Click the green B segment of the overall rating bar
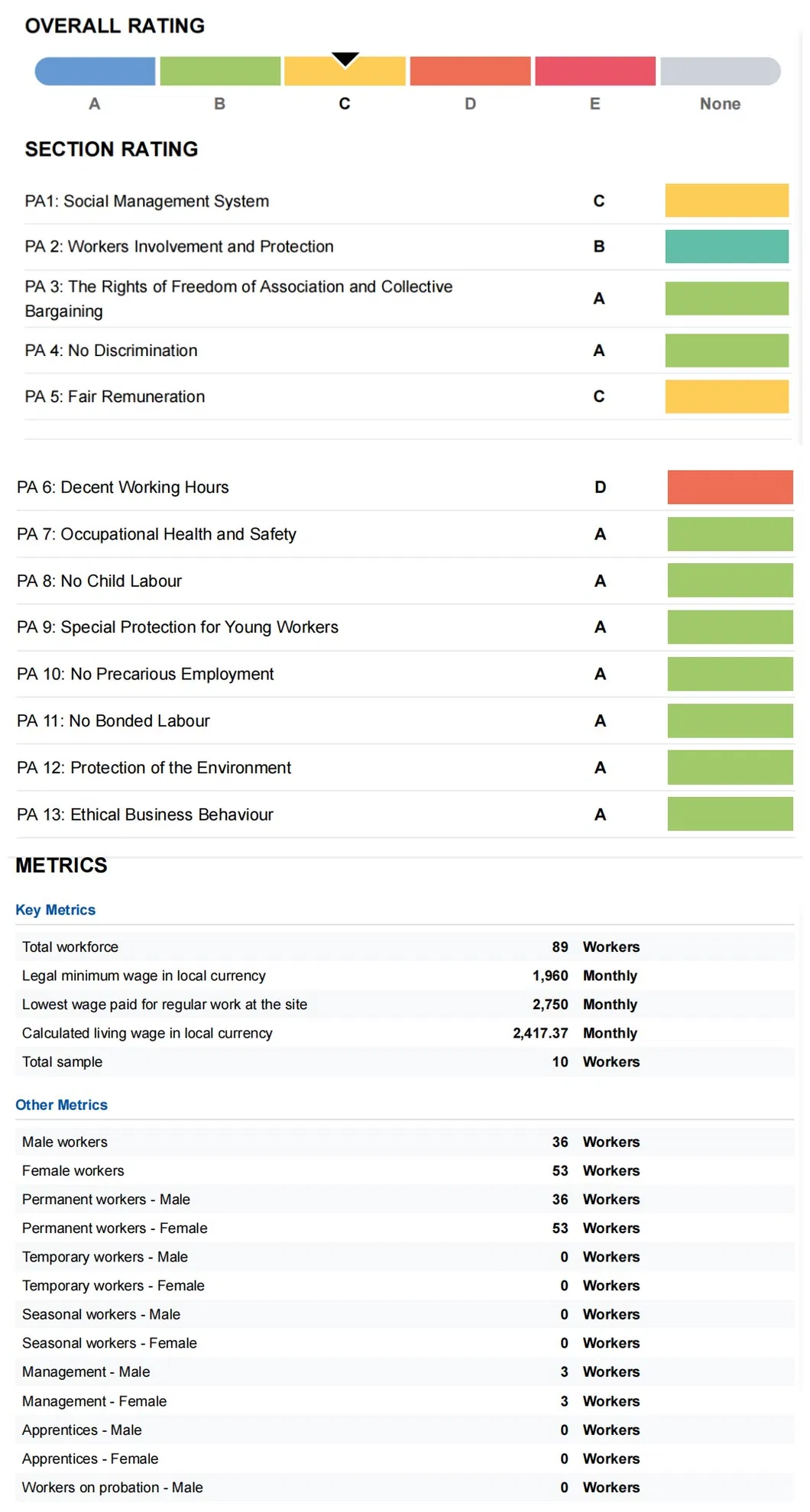The image size is (810, 1512). click(x=220, y=71)
